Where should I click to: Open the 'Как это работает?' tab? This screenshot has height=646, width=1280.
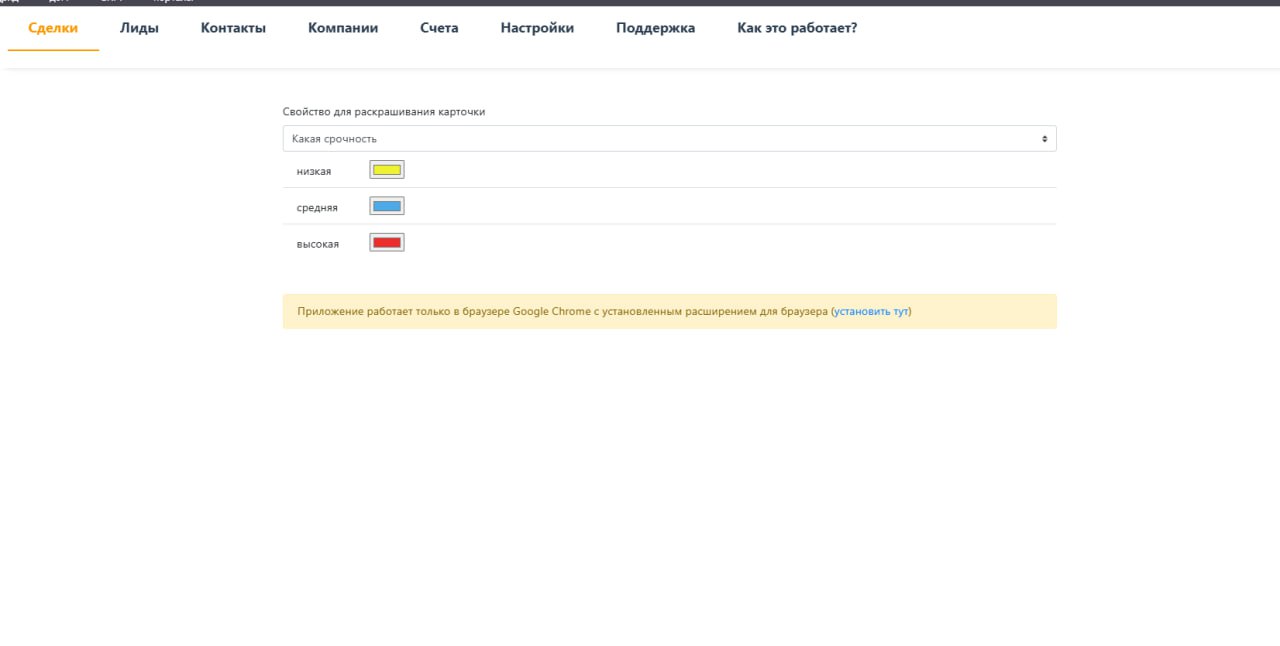(797, 28)
